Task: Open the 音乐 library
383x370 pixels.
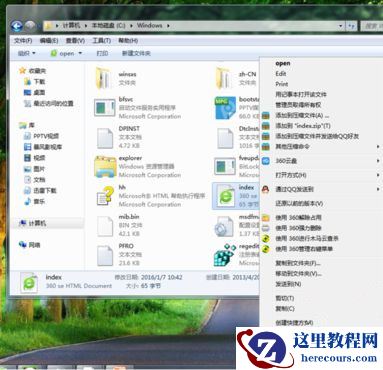Action: pyautogui.click(x=35, y=202)
